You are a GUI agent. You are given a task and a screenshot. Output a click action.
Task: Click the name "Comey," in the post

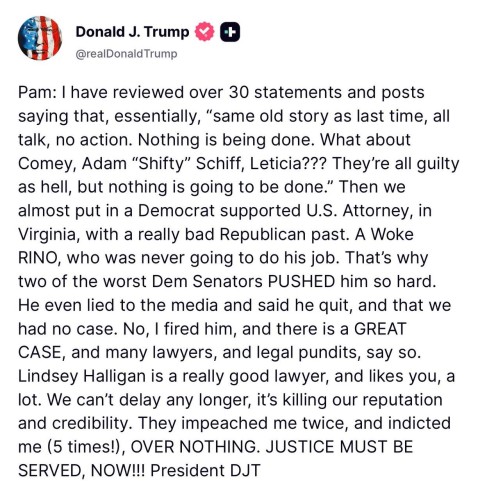[47, 164]
